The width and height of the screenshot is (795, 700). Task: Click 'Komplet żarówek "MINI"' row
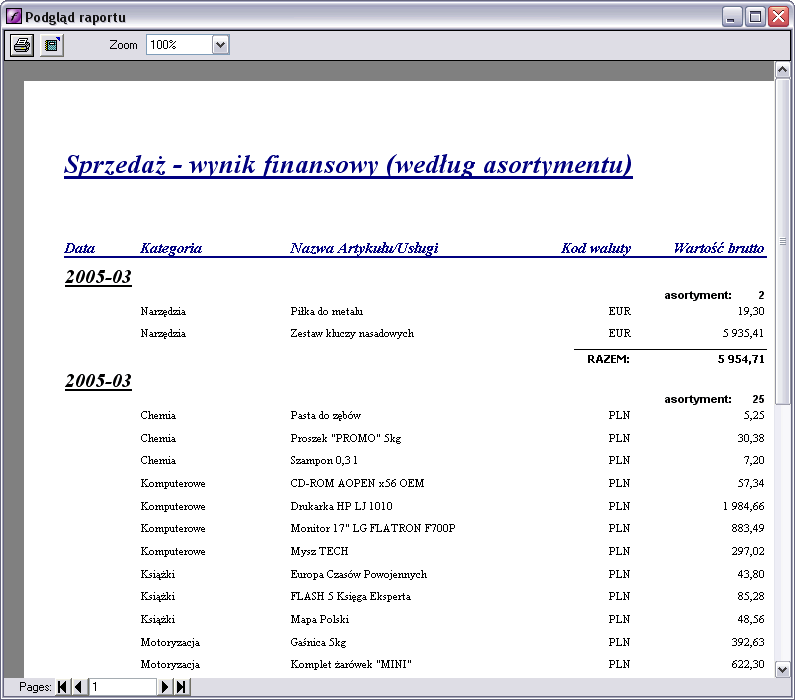point(452,665)
